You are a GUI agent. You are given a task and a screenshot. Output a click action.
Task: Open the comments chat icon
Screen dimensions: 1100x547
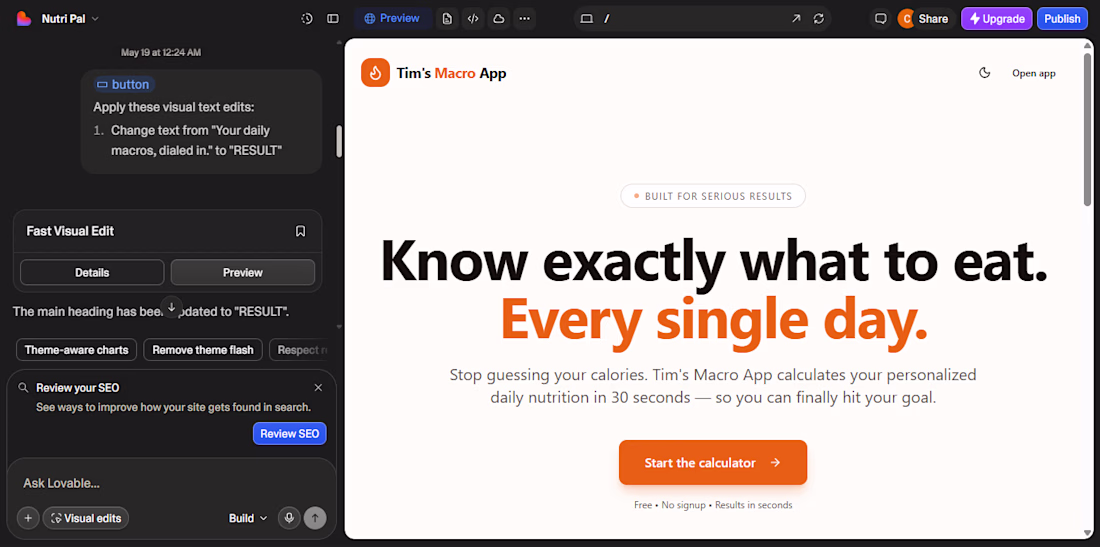tap(880, 19)
